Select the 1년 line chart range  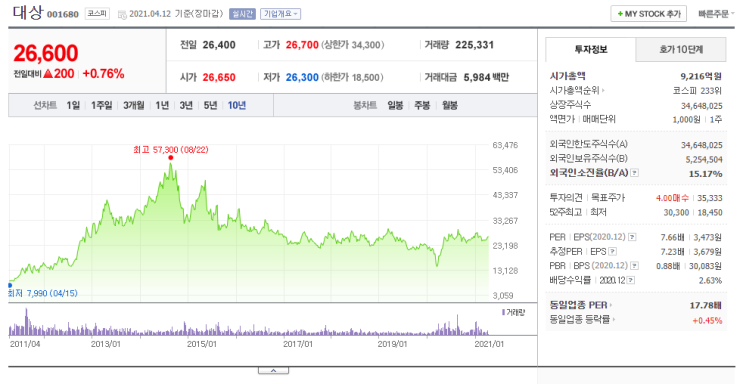pyautogui.click(x=162, y=105)
